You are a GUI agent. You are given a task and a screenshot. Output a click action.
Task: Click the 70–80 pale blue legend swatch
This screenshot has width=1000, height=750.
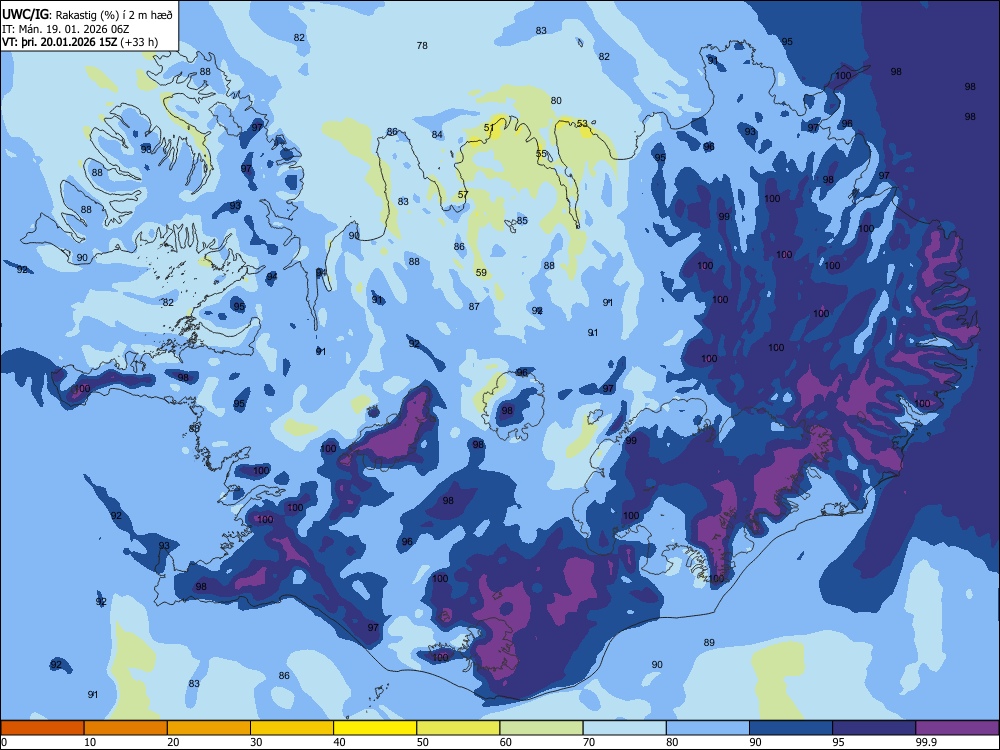(624, 728)
